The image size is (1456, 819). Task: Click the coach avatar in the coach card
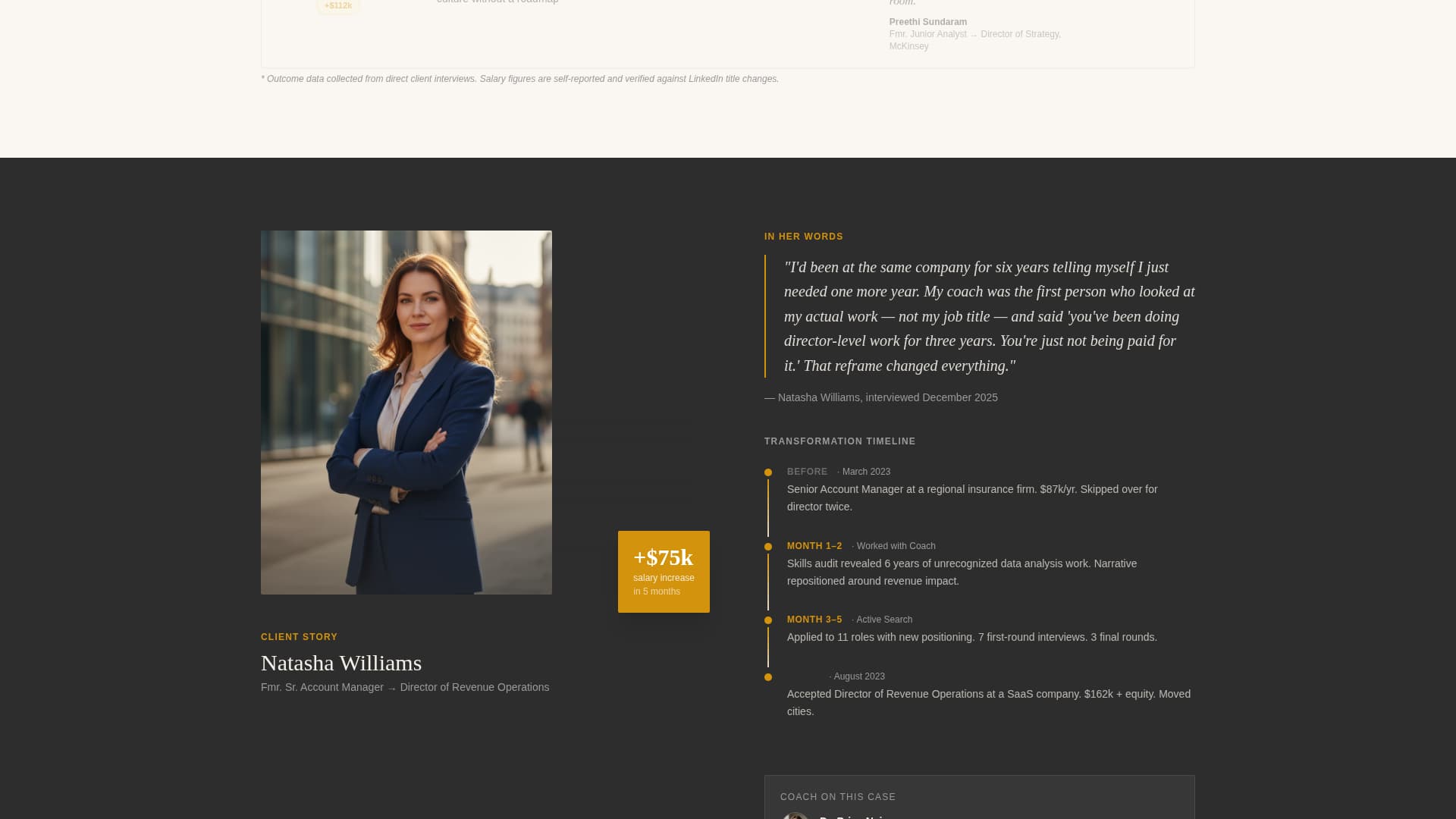coord(795,816)
